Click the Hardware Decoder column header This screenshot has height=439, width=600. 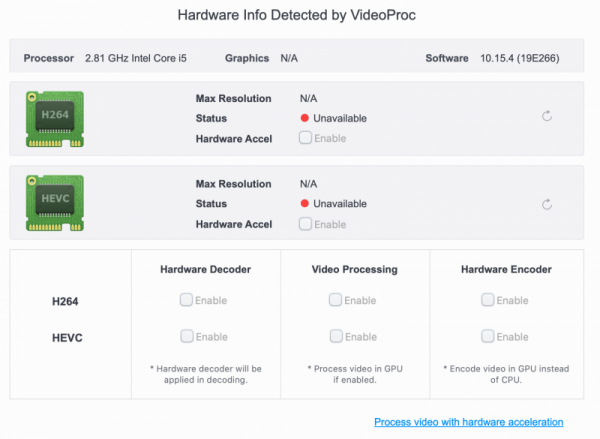[205, 269]
